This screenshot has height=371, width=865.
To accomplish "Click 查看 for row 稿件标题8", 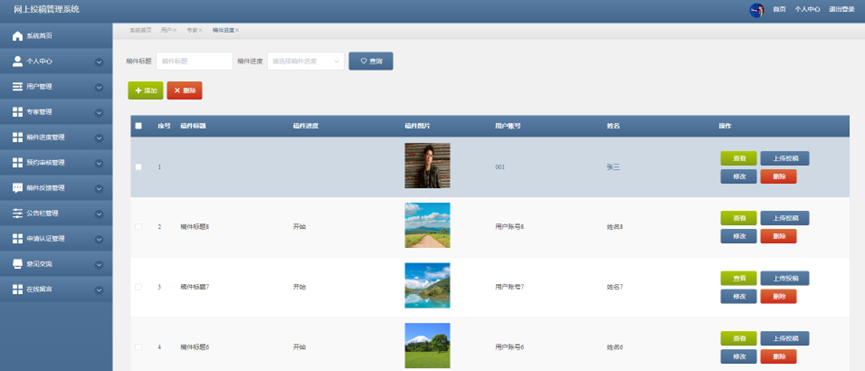I will [739, 218].
